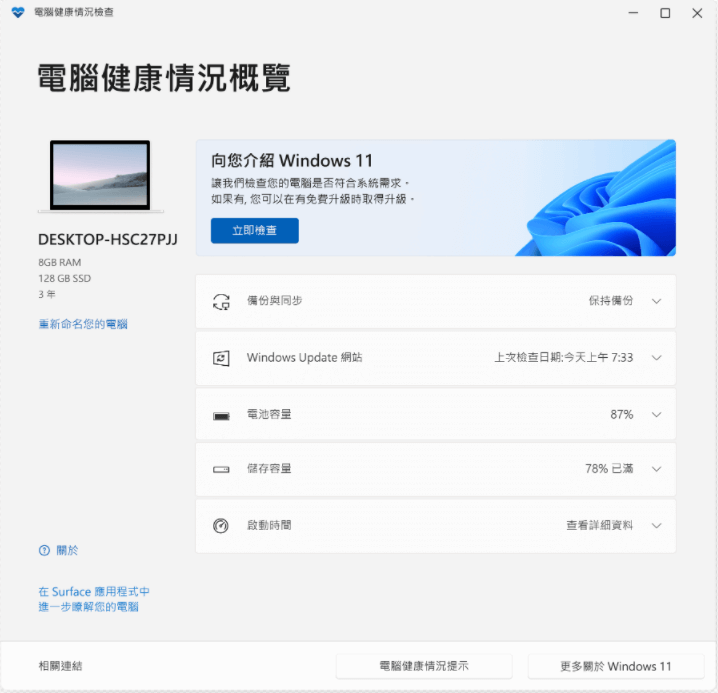Click the Windows Update refresh icon
The width and height of the screenshot is (718, 693).
pos(221,358)
